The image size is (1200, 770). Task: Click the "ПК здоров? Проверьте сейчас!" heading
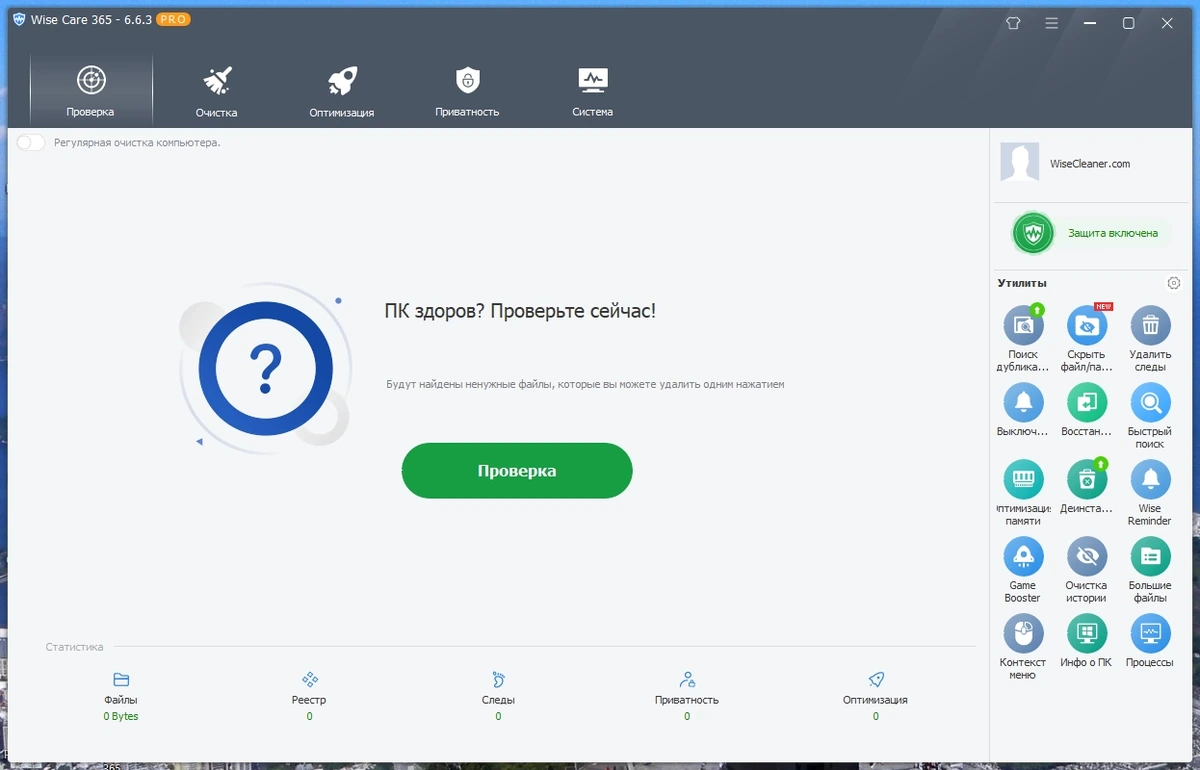(x=520, y=311)
